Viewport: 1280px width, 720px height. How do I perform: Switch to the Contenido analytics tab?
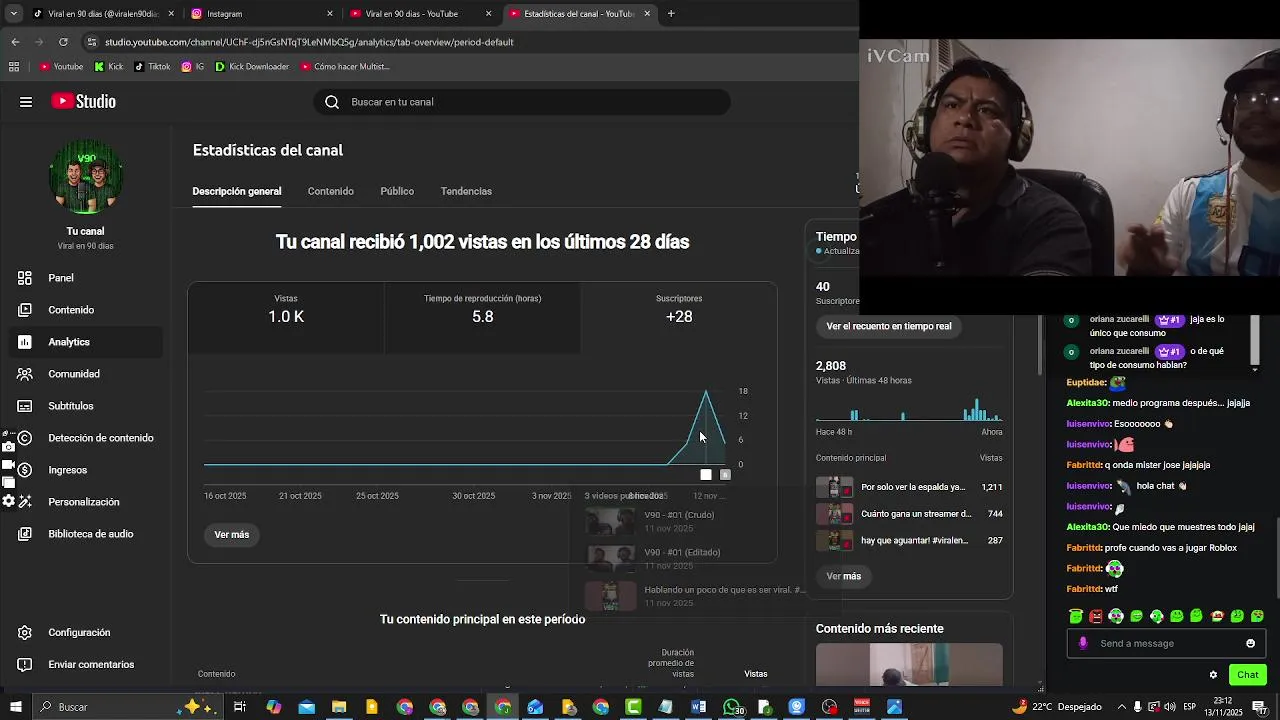(331, 191)
